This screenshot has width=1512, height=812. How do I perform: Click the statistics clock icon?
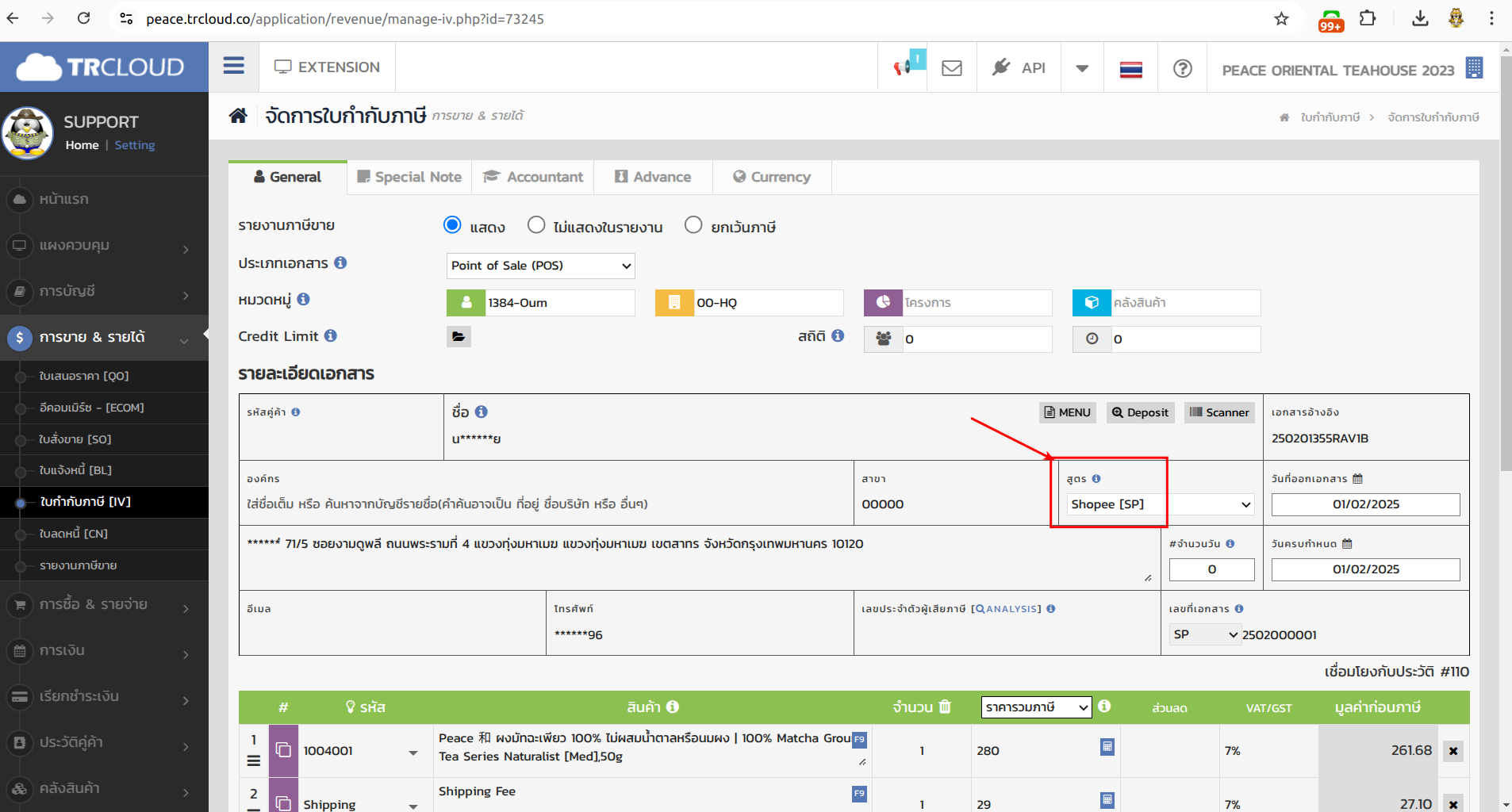point(1092,339)
